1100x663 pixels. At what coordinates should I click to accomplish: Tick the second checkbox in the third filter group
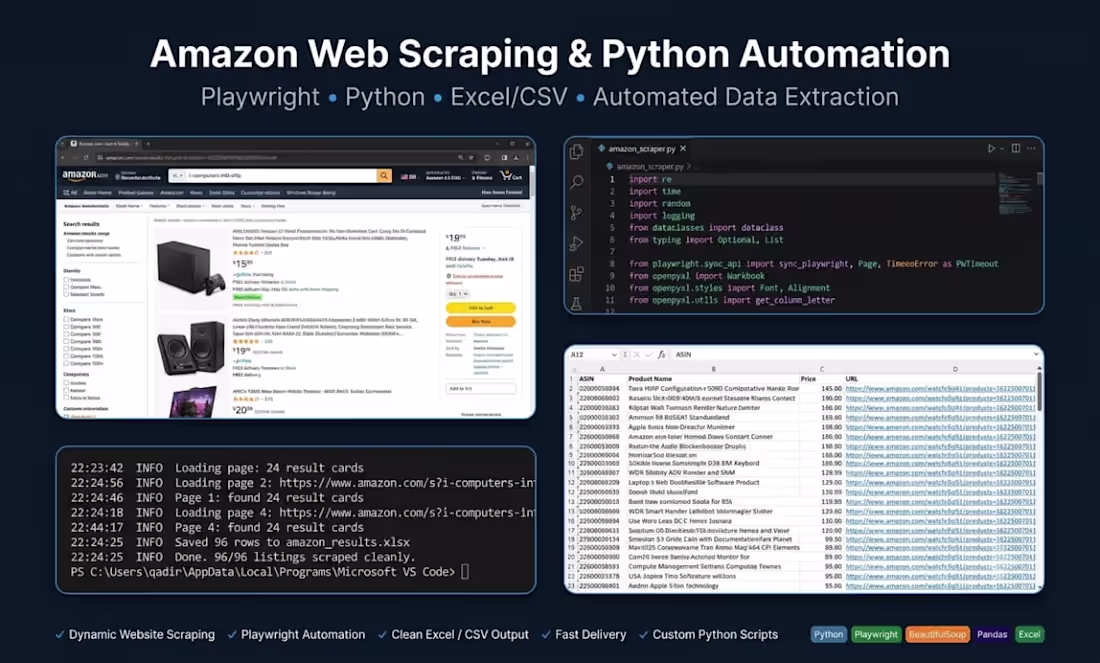pos(67,390)
